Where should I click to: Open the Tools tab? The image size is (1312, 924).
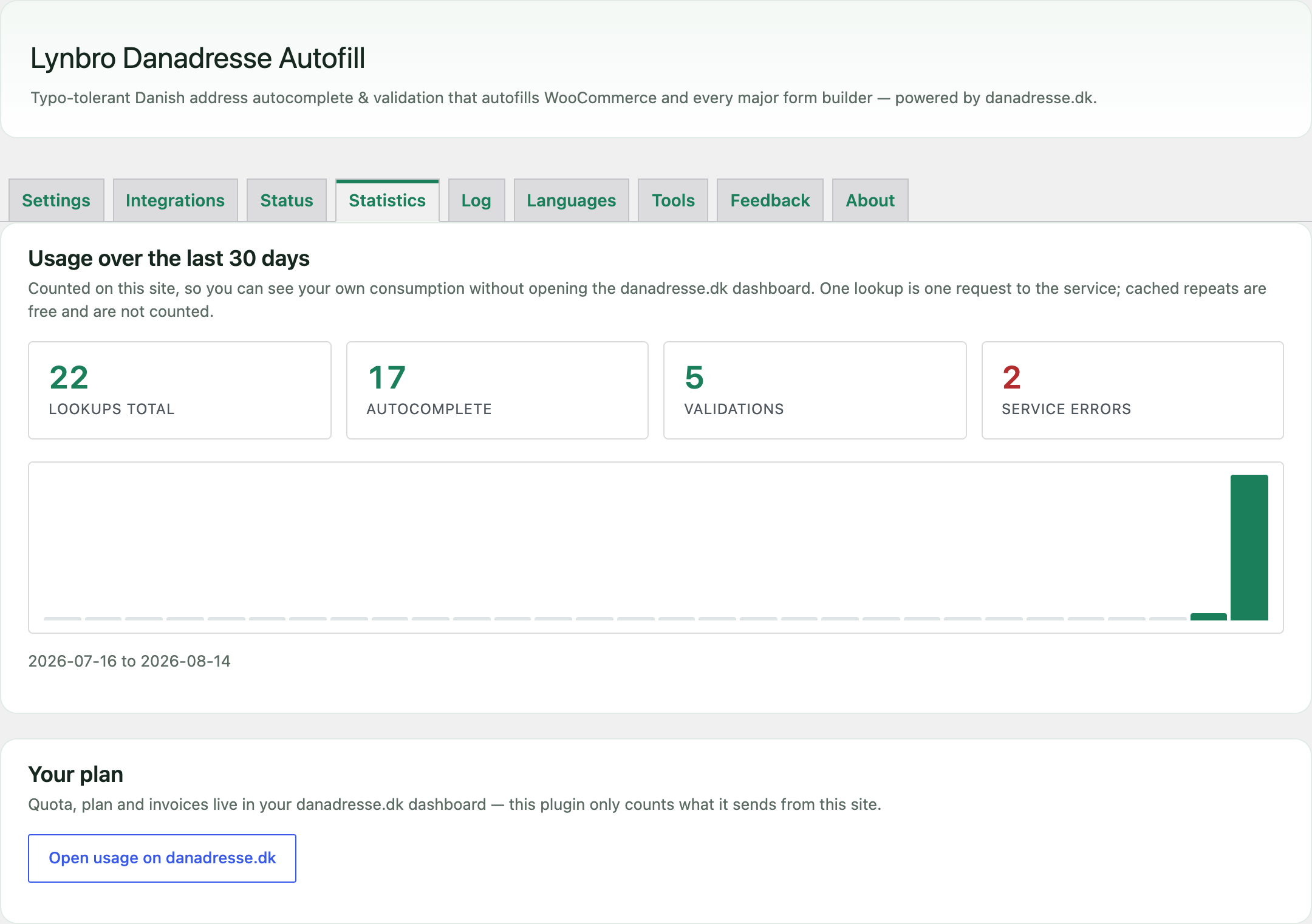point(673,200)
